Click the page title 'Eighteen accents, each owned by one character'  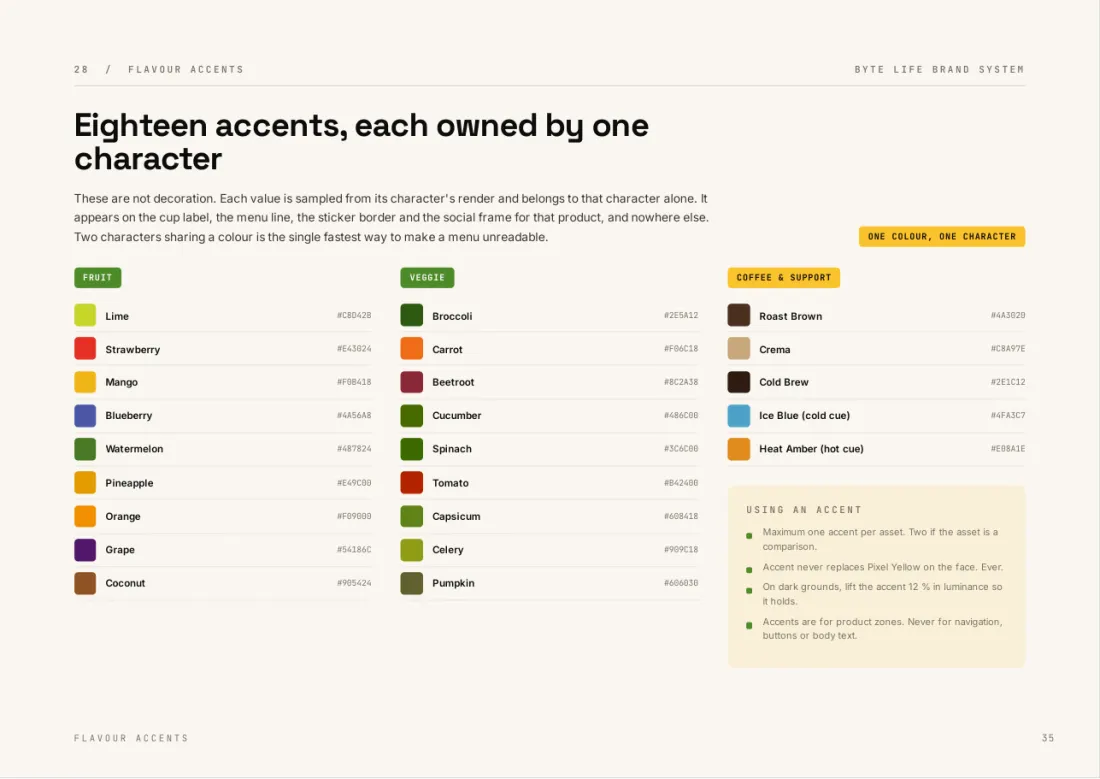(361, 142)
